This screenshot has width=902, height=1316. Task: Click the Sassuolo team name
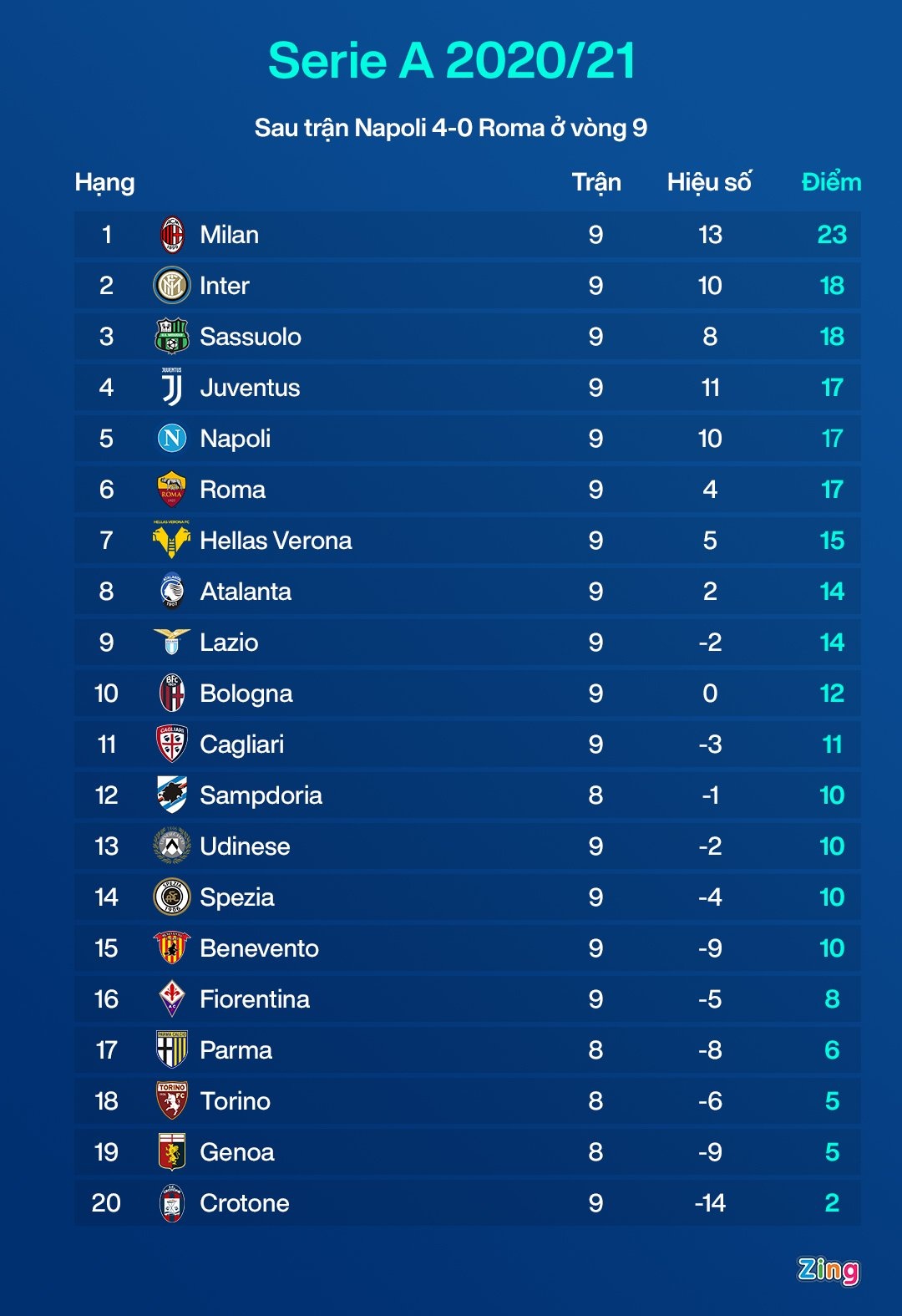point(251,337)
